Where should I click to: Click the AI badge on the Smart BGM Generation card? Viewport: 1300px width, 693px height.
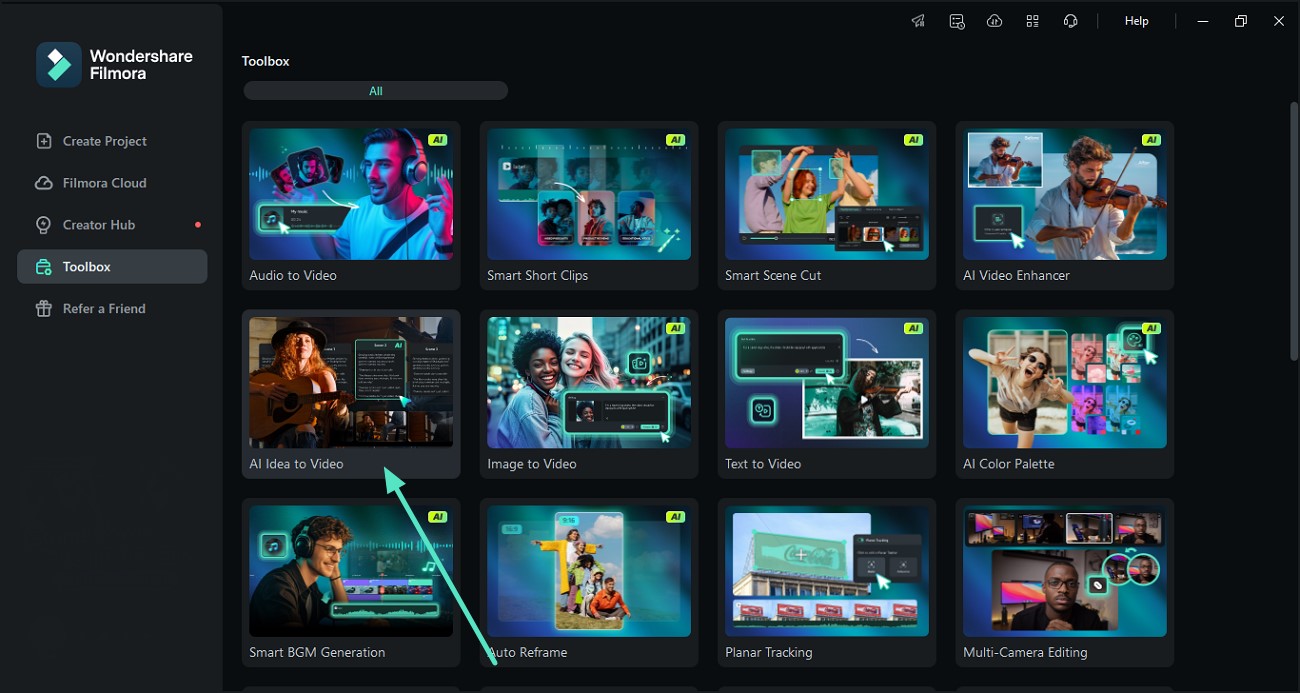point(437,517)
